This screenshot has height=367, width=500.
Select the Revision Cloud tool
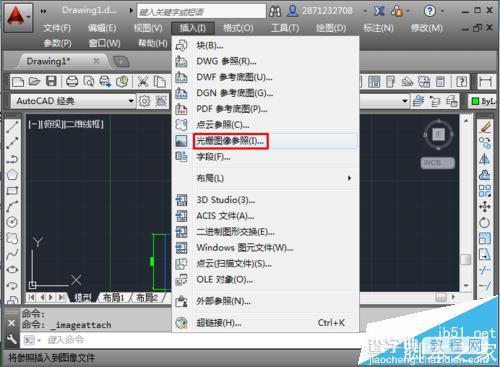12,238
